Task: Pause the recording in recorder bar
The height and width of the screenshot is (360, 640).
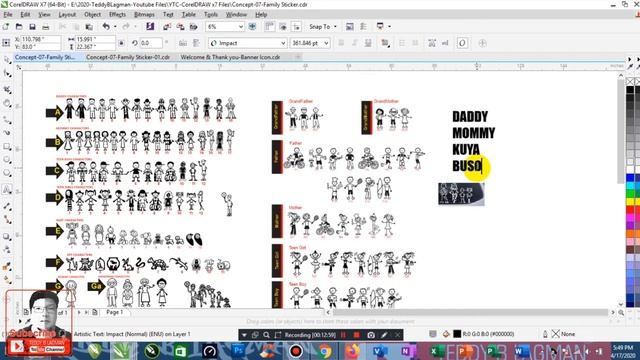Action: (x=343, y=335)
